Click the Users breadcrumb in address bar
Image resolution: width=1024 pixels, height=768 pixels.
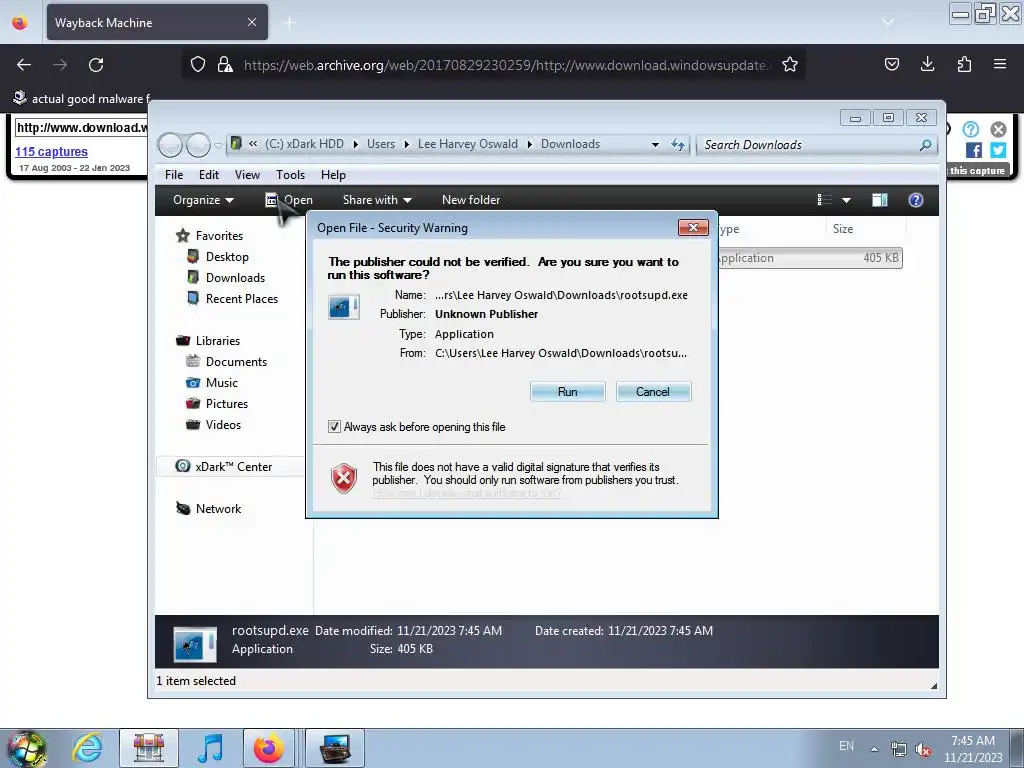pos(381,144)
